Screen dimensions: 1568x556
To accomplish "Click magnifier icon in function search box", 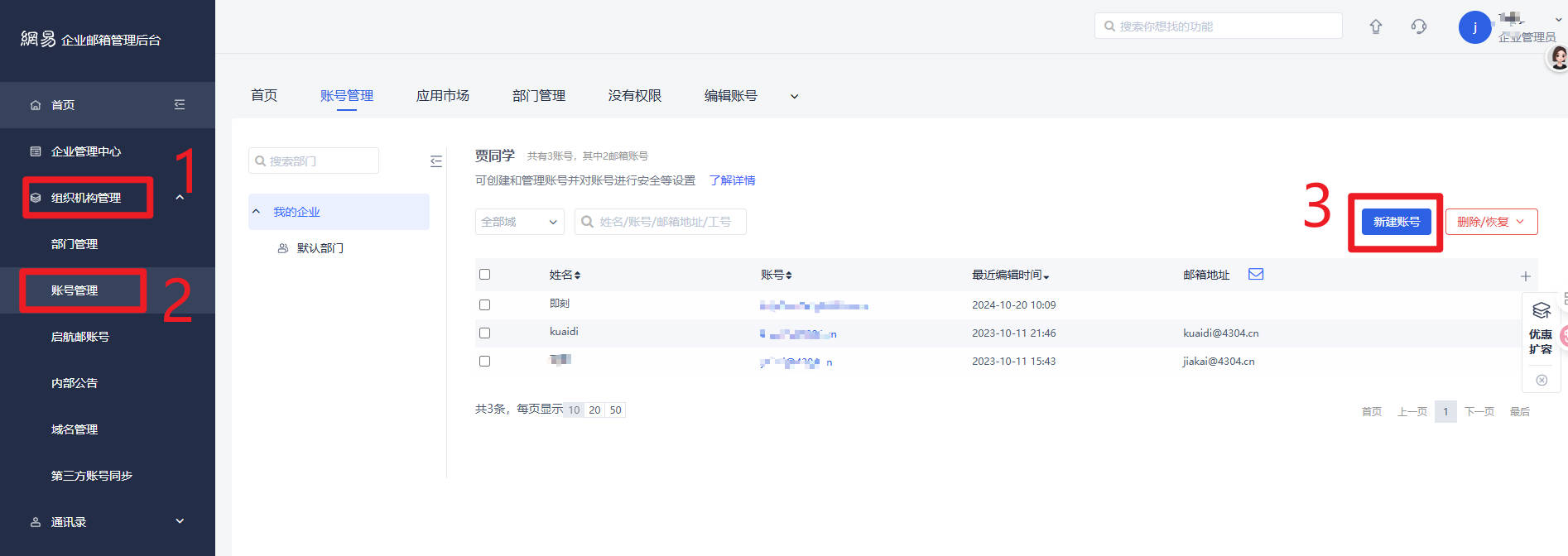I will point(1109,26).
